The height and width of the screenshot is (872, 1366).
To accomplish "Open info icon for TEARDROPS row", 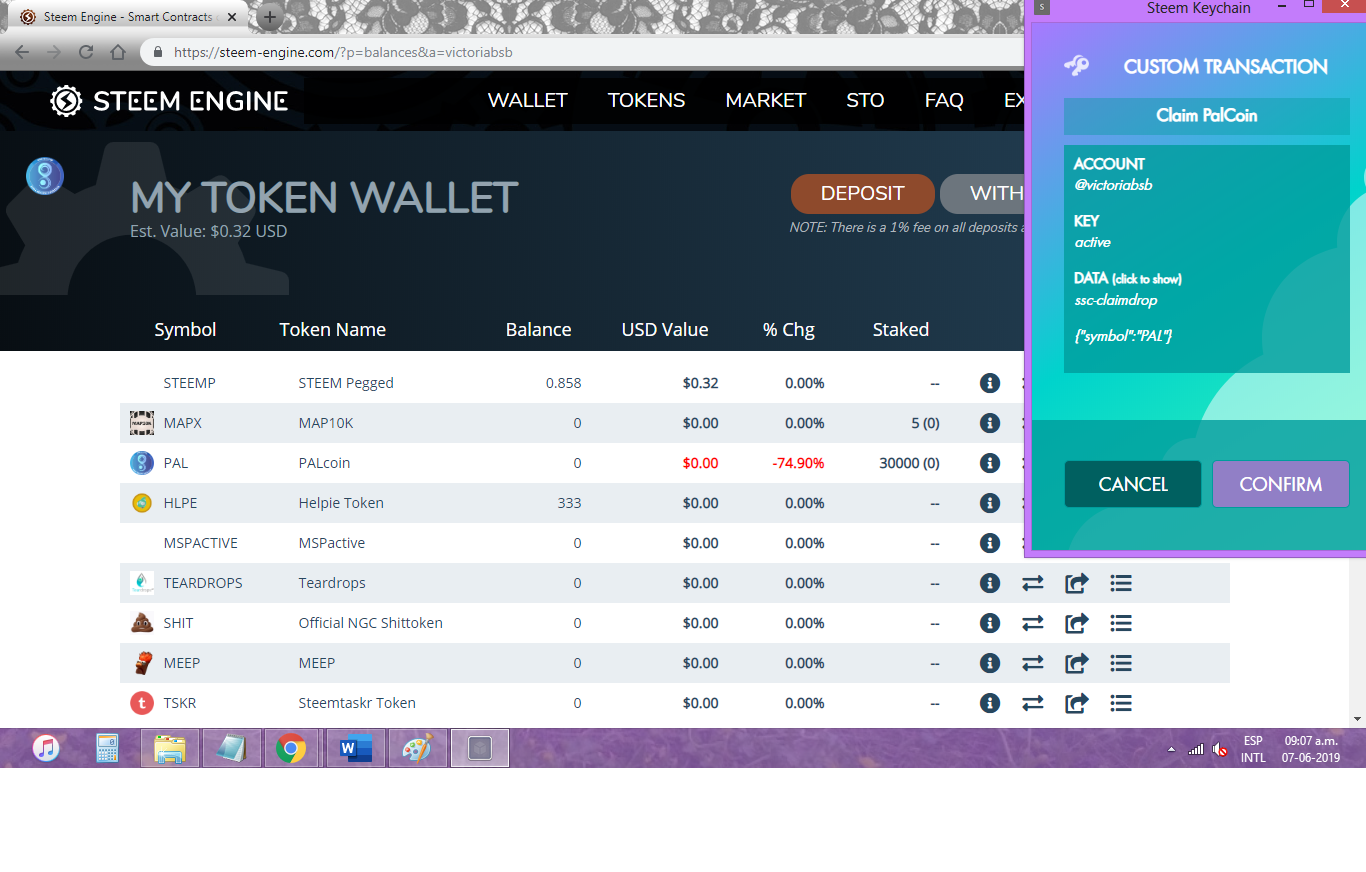I will pyautogui.click(x=990, y=583).
